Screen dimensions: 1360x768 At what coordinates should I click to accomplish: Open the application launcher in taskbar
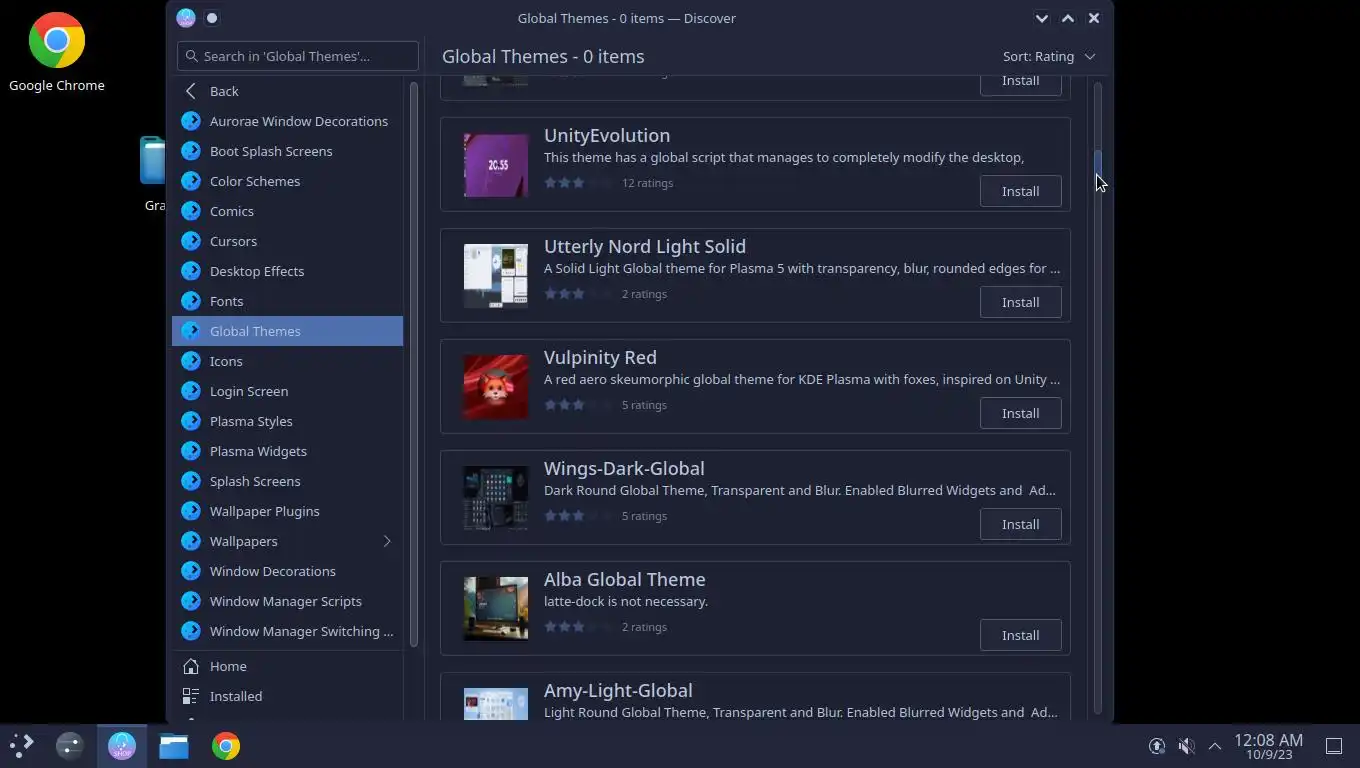[22, 745]
